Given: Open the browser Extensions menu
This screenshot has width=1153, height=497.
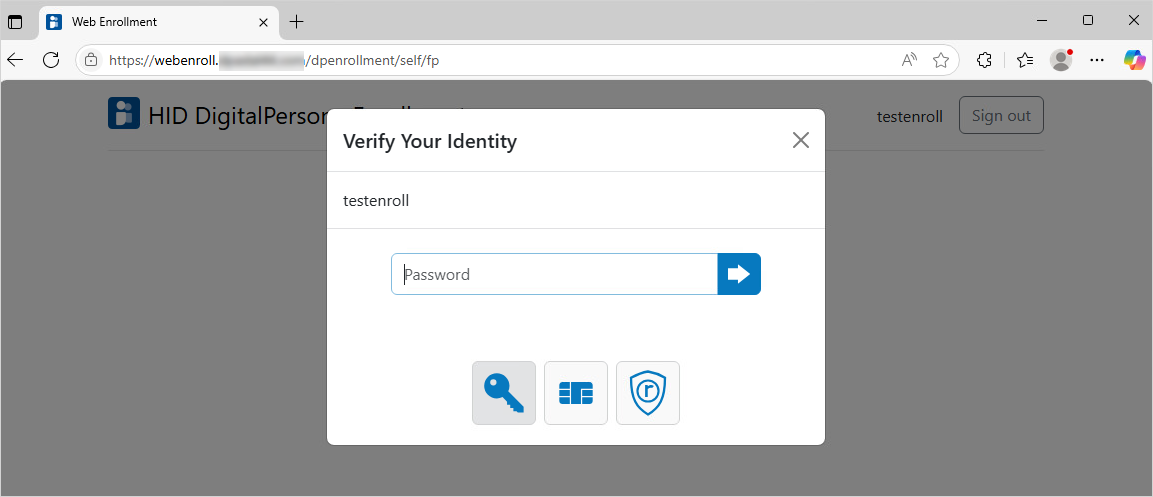Looking at the screenshot, I should (x=984, y=60).
